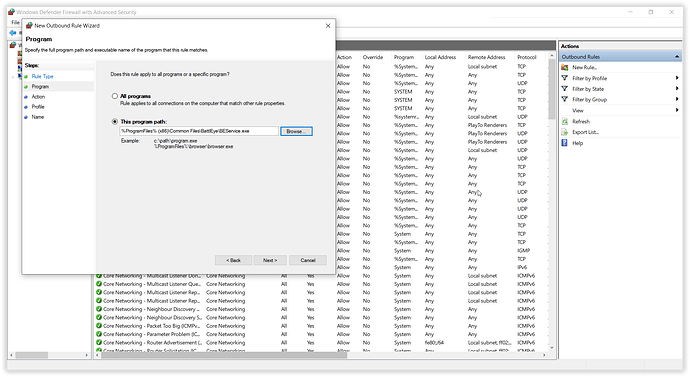Collapse the Outbound Rules actions section
Viewport: 690px width, 376px height.
[x=677, y=57]
